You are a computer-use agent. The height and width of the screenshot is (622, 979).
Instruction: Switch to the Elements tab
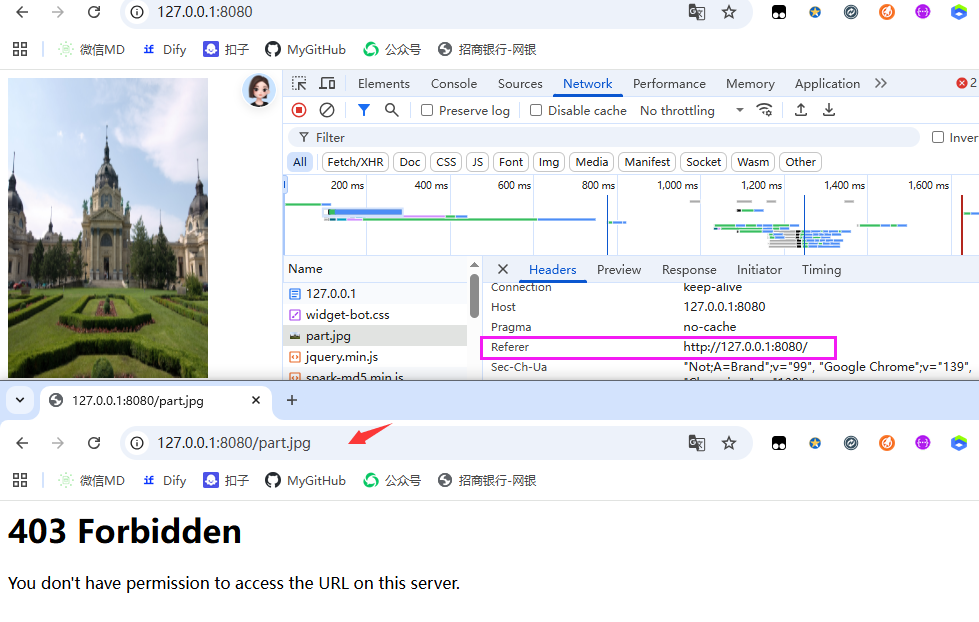point(383,84)
